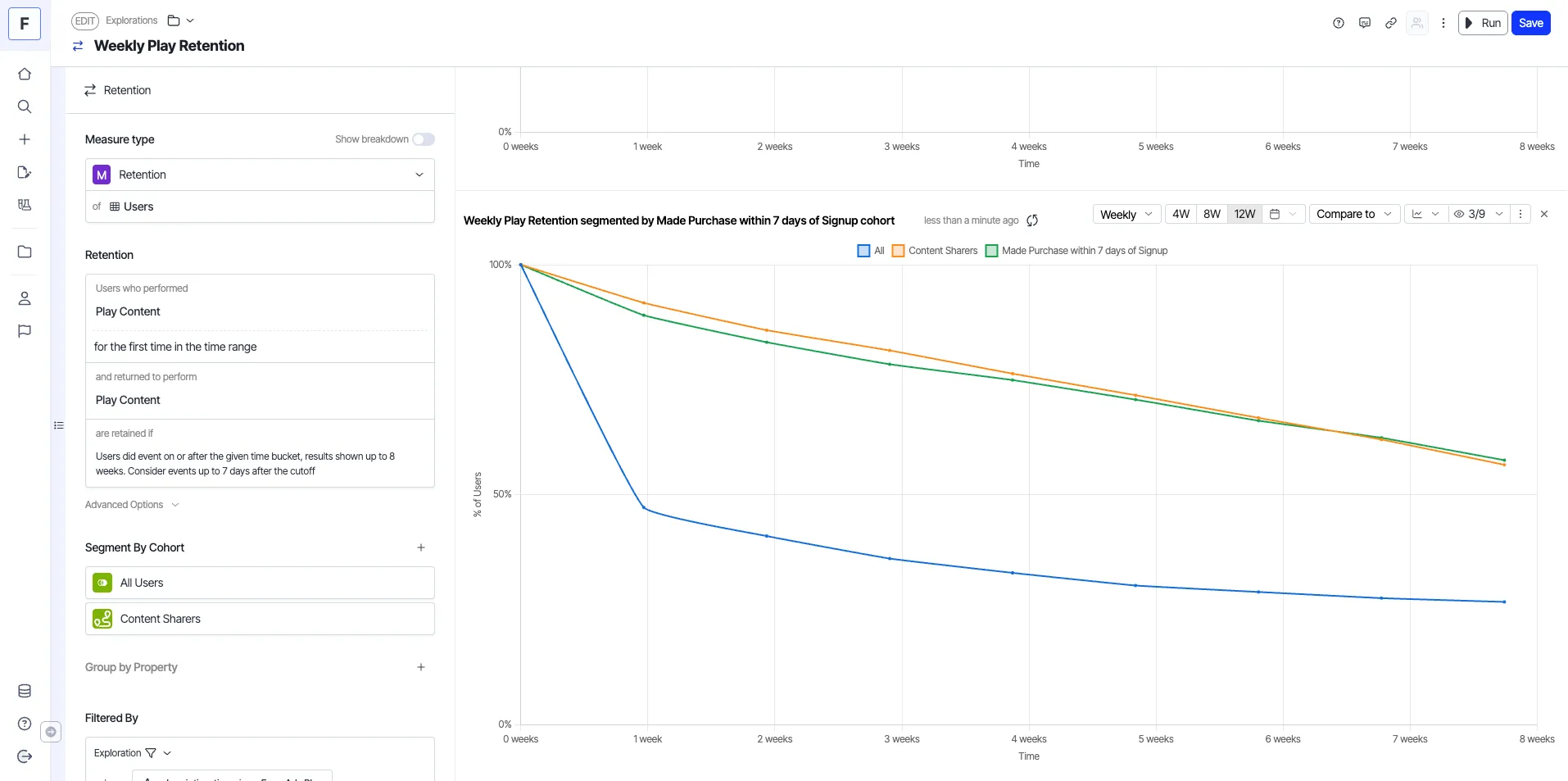Click Made Purchase legend color swatch
The height and width of the screenshot is (781, 1568).
(x=991, y=251)
